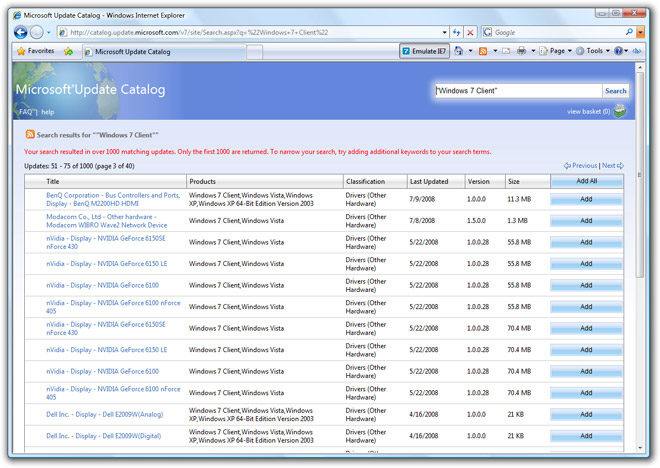This screenshot has height=468, width=660.
Task: Click the Google search provider icon
Action: pyautogui.click(x=487, y=32)
